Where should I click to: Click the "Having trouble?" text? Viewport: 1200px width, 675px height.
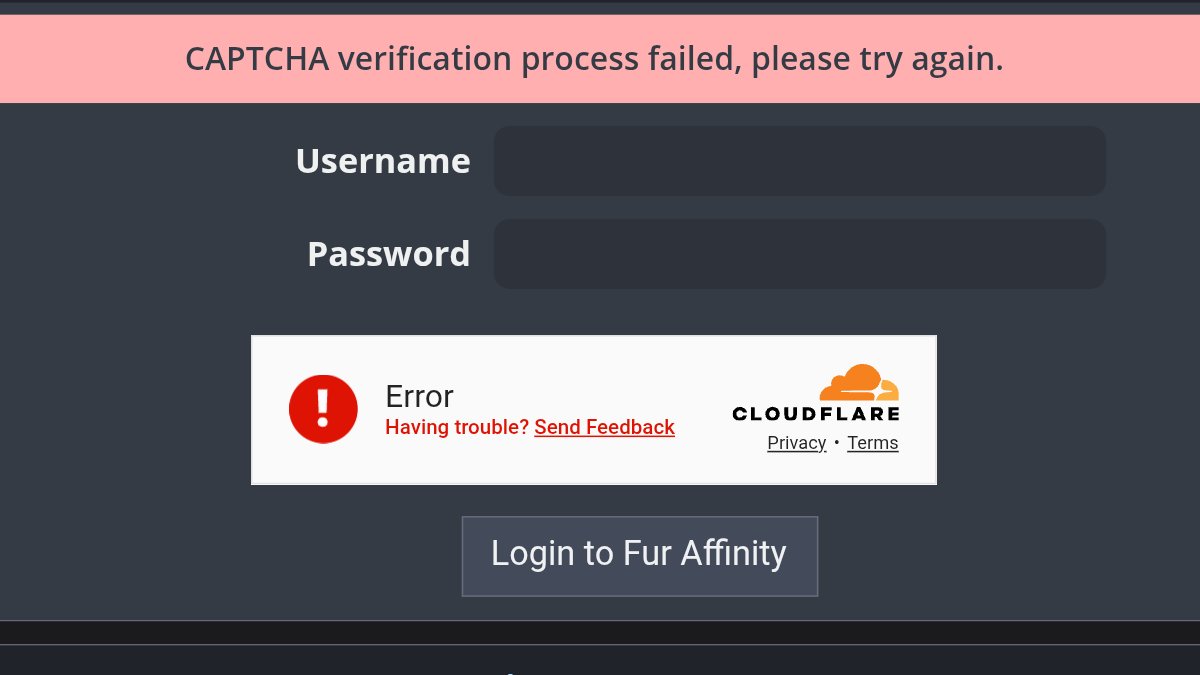(x=457, y=428)
